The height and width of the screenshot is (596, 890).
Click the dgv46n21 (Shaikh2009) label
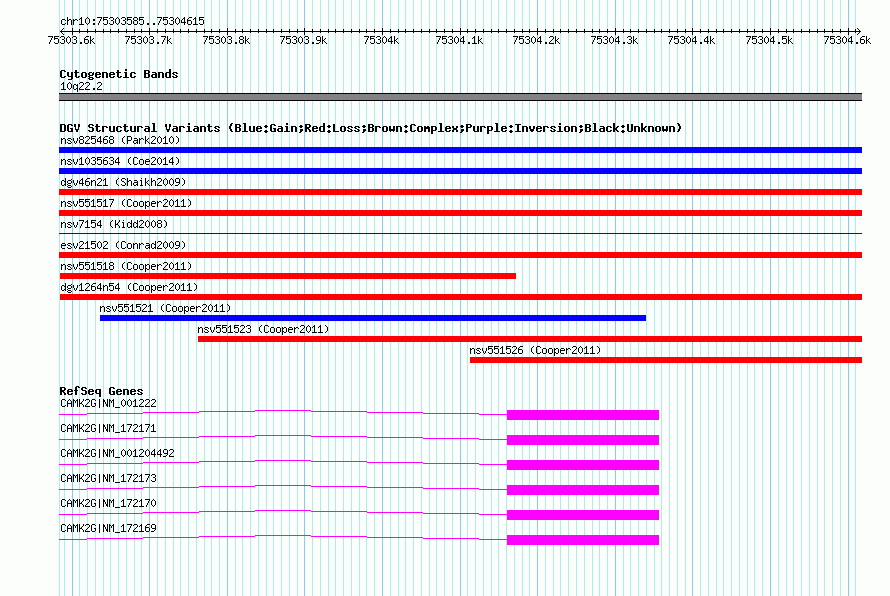pos(123,182)
